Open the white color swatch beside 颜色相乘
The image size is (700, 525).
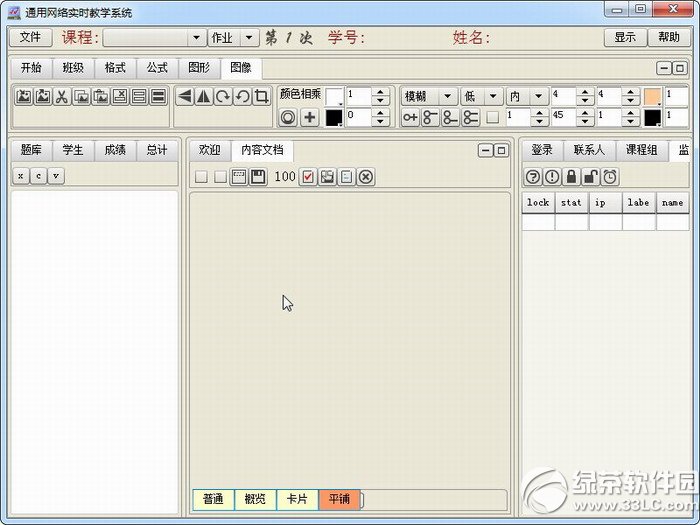(x=334, y=96)
